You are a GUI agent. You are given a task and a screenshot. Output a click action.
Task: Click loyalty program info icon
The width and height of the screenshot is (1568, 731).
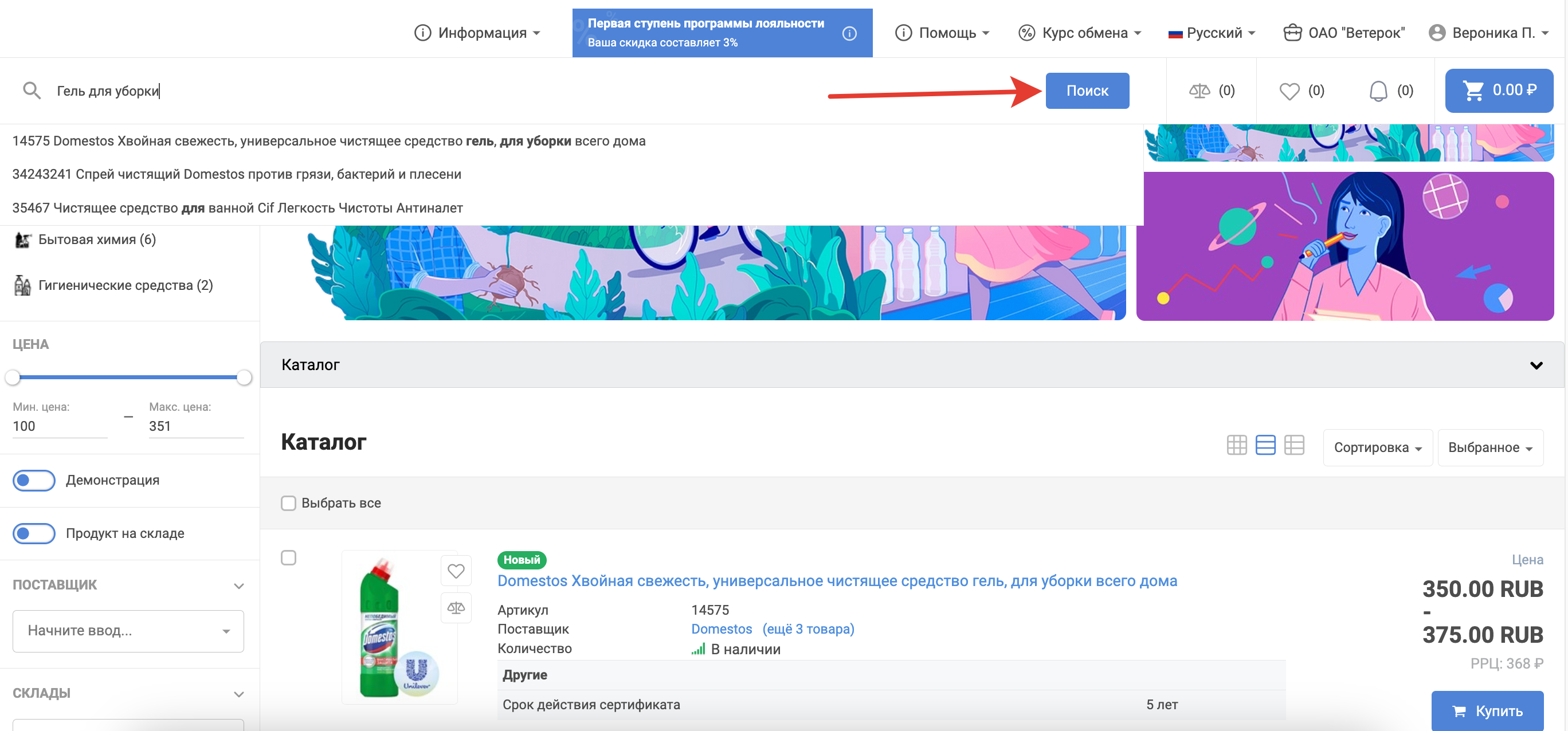849,33
